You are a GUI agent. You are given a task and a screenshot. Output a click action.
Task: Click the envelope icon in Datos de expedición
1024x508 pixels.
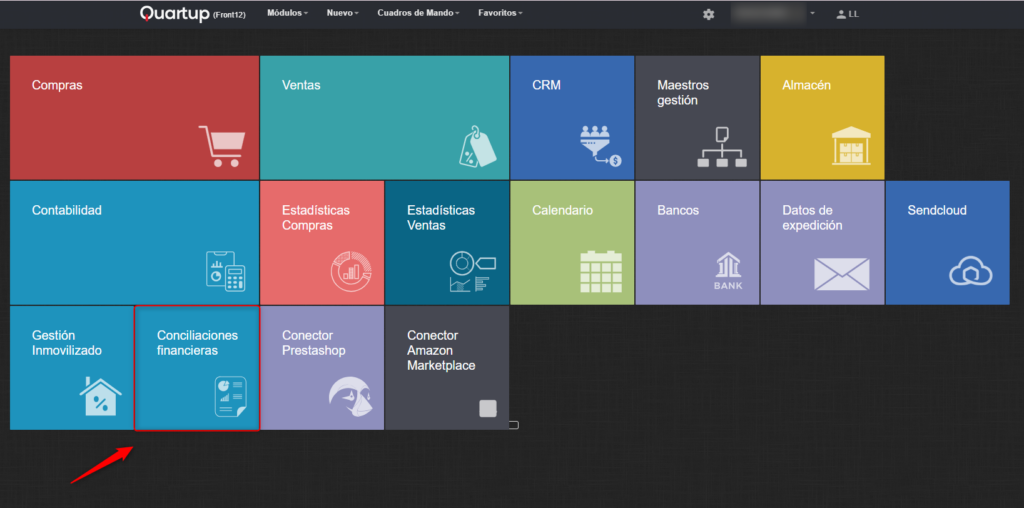coord(841,273)
